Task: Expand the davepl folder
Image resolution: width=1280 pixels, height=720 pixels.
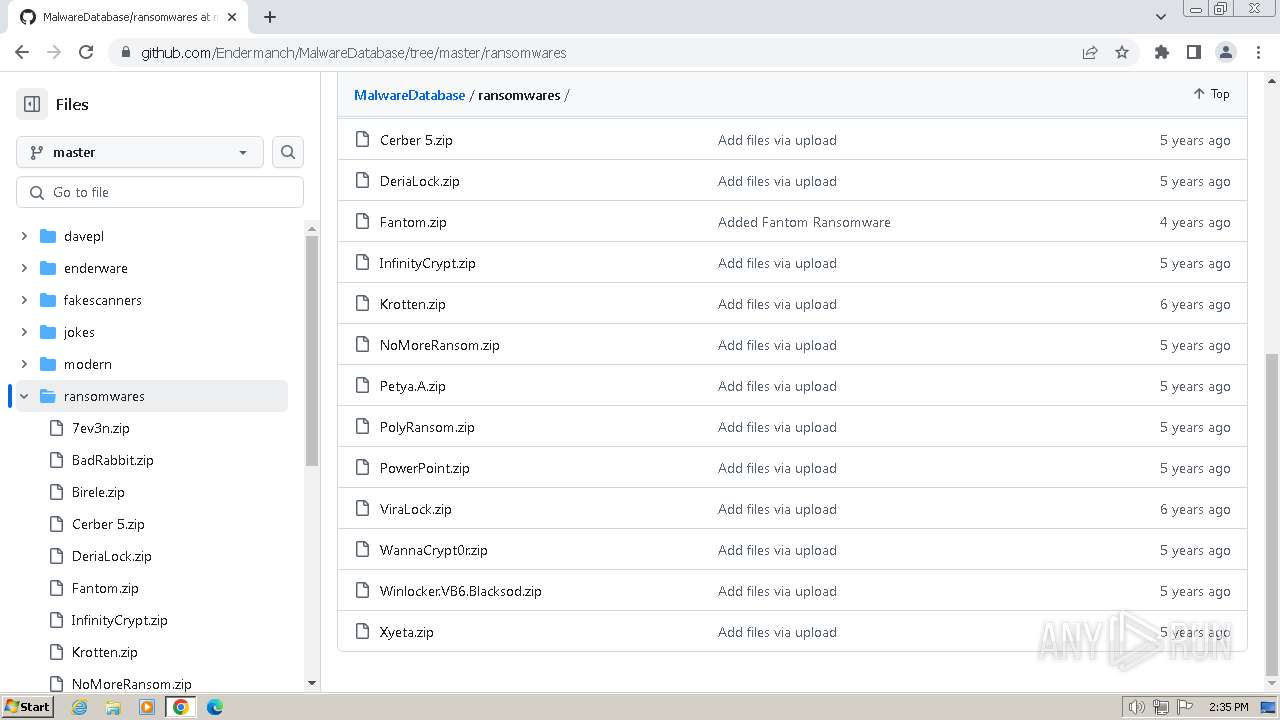Action: pos(24,236)
